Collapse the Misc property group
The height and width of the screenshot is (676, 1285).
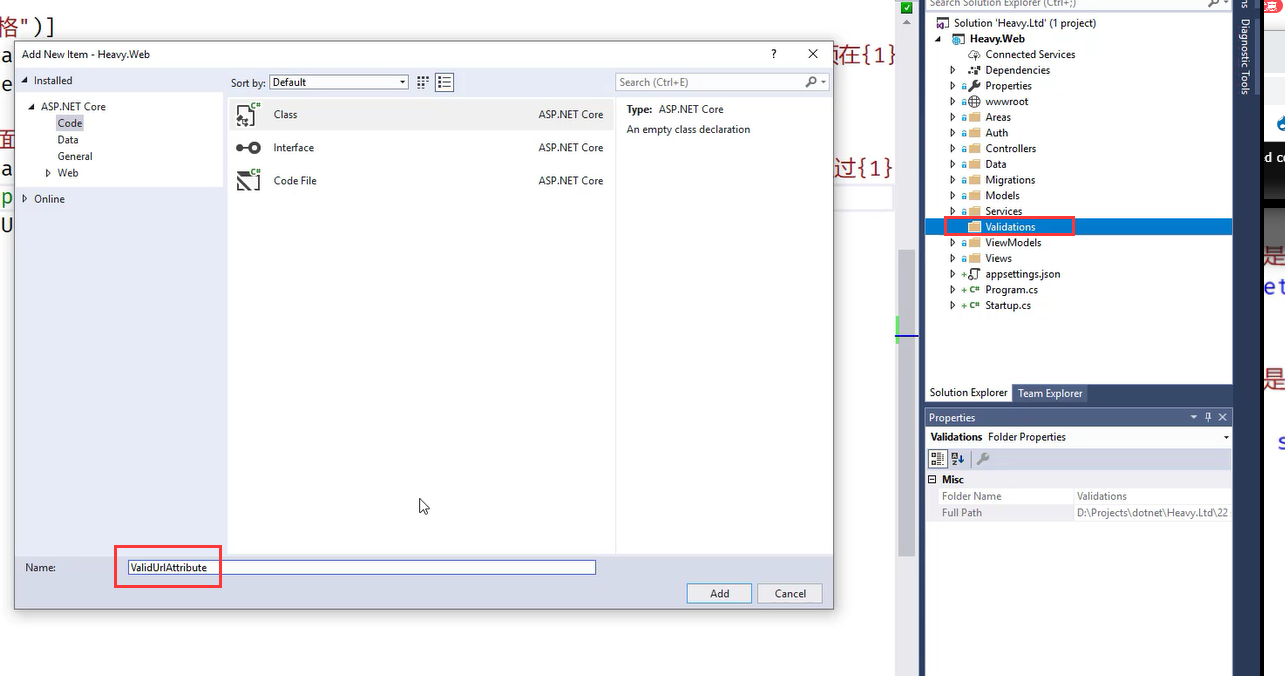pos(933,480)
